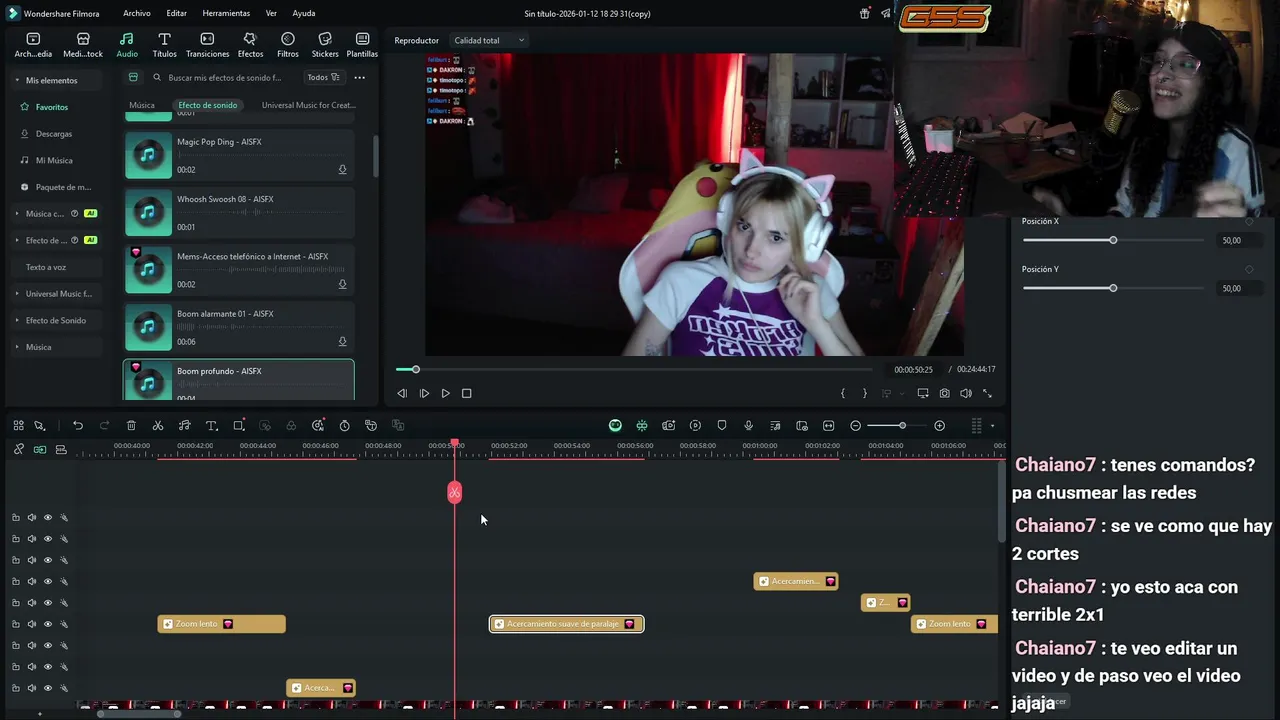Screen dimensions: 1280x720
Task: Click the timeline zoom out minus icon
Action: [x=855, y=426]
